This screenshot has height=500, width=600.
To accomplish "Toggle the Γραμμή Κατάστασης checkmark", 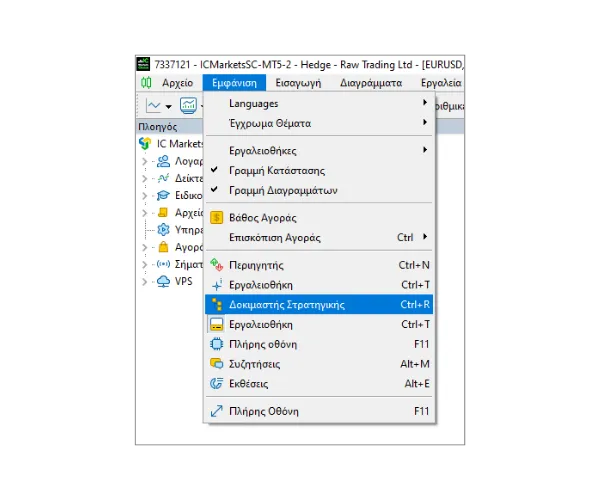I will 214,170.
